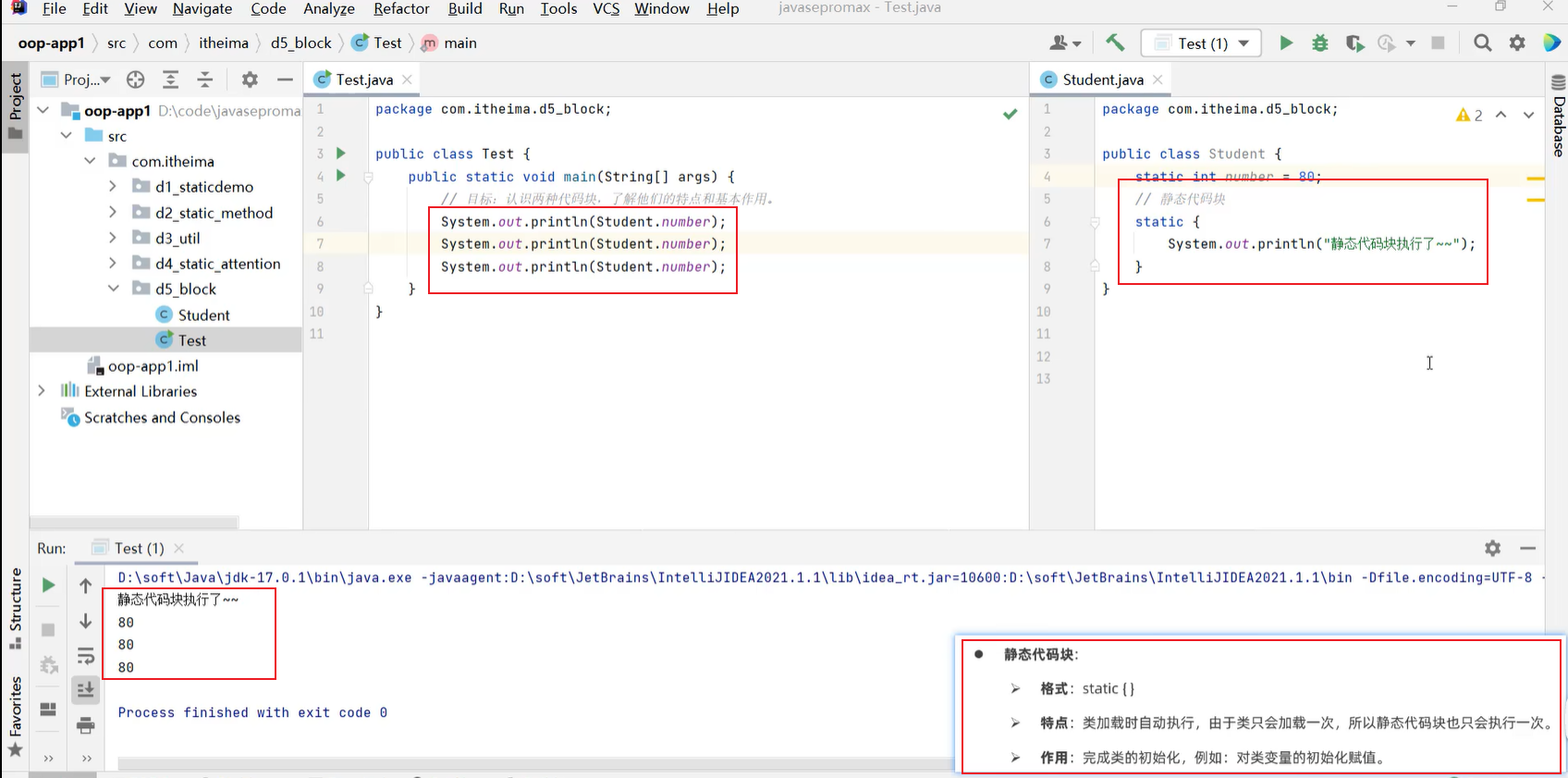Open the warnings indicator showing 2
Viewport: 1568px width, 778px height.
tap(1469, 115)
